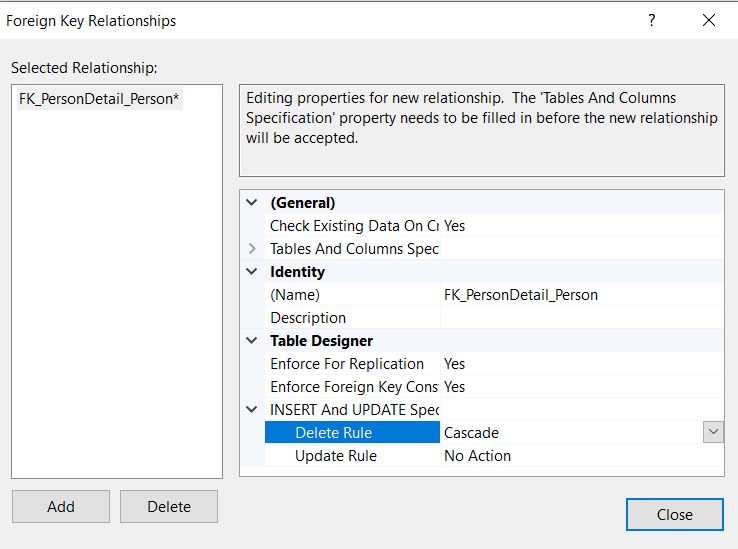Collapse the Identity category
738x549 pixels.
click(252, 272)
